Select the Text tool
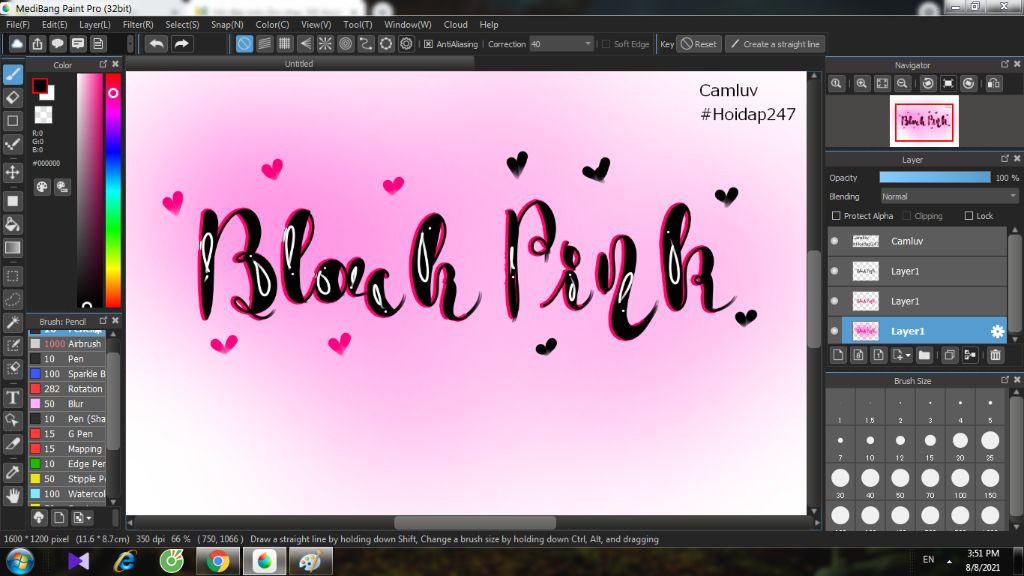 pyautogui.click(x=12, y=397)
